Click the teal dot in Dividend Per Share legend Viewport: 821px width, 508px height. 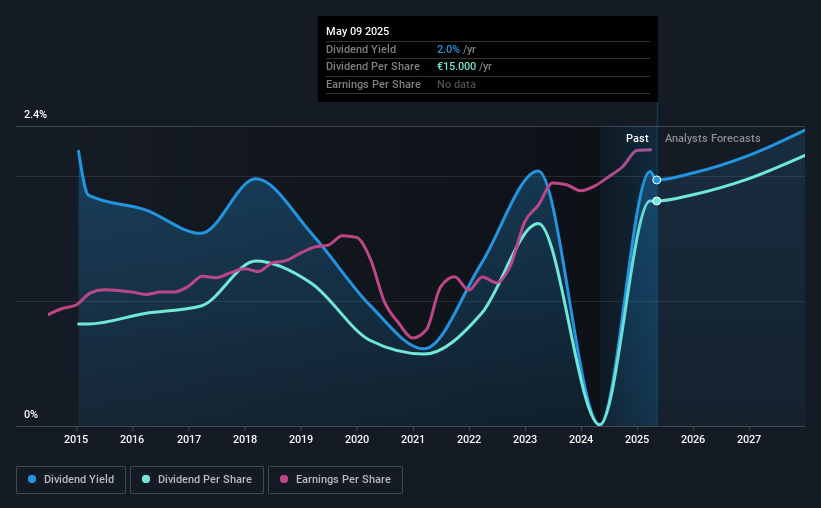(146, 479)
